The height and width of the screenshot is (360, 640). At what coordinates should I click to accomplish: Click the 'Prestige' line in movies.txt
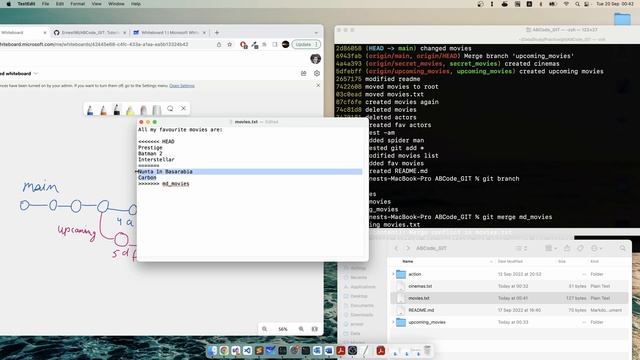point(150,147)
